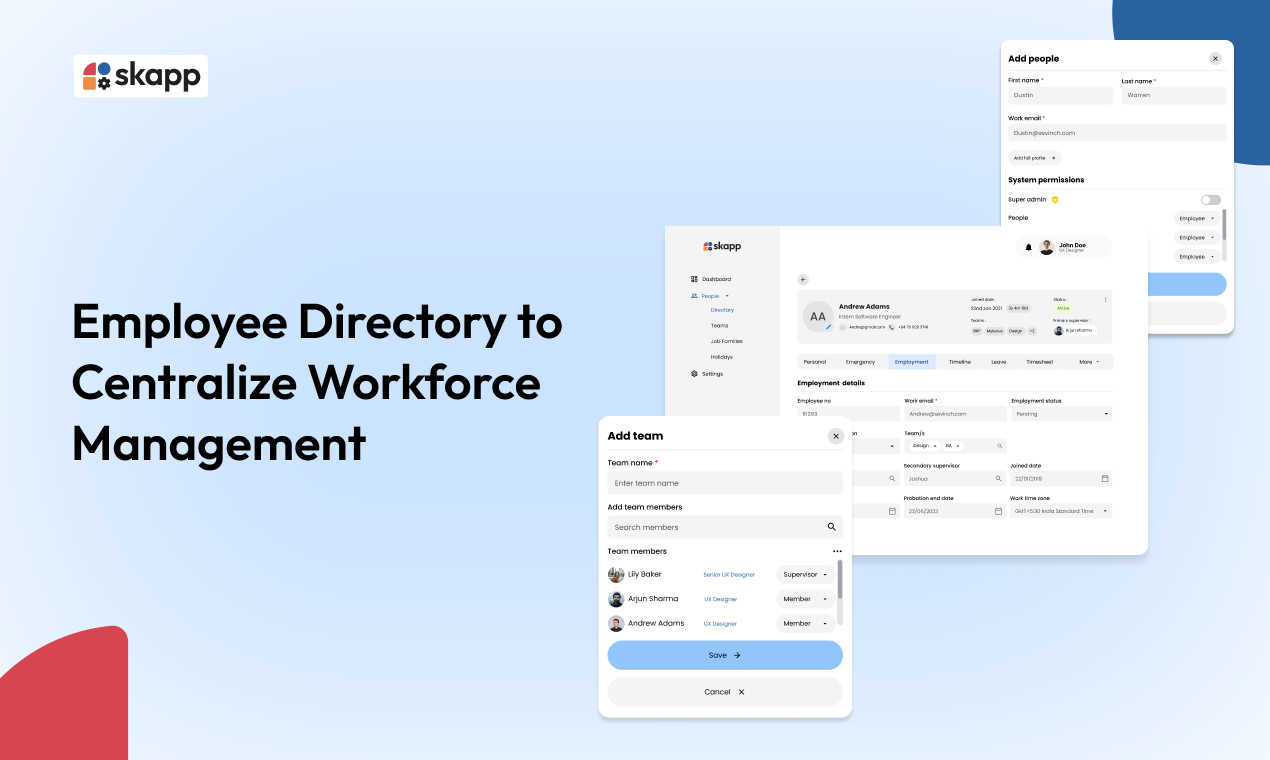Click Lily Baker's avatar in team list
1270x760 pixels.
(616, 575)
